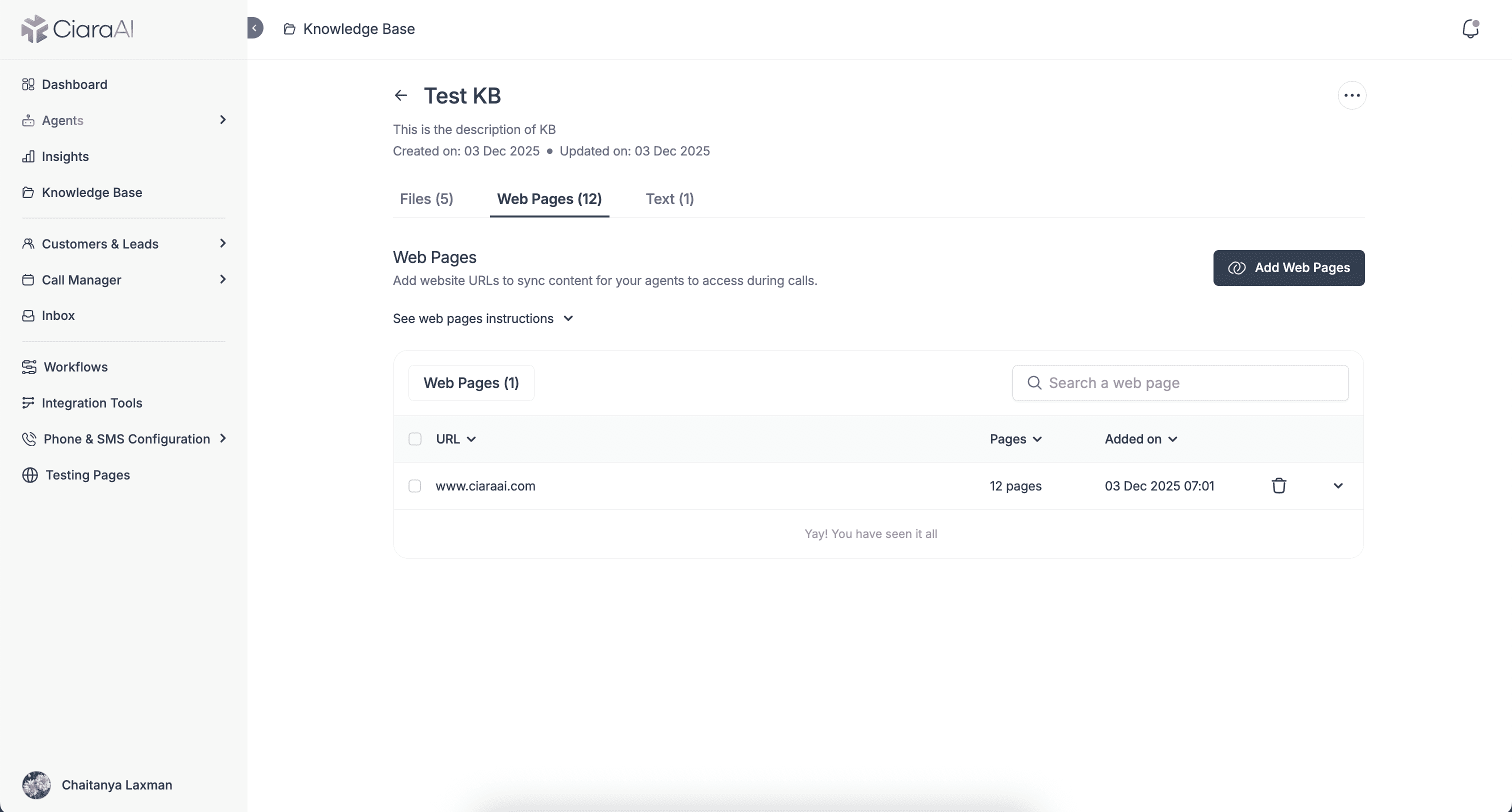Open Workflows from the sidebar
Image resolution: width=1512 pixels, height=812 pixels.
click(x=75, y=367)
